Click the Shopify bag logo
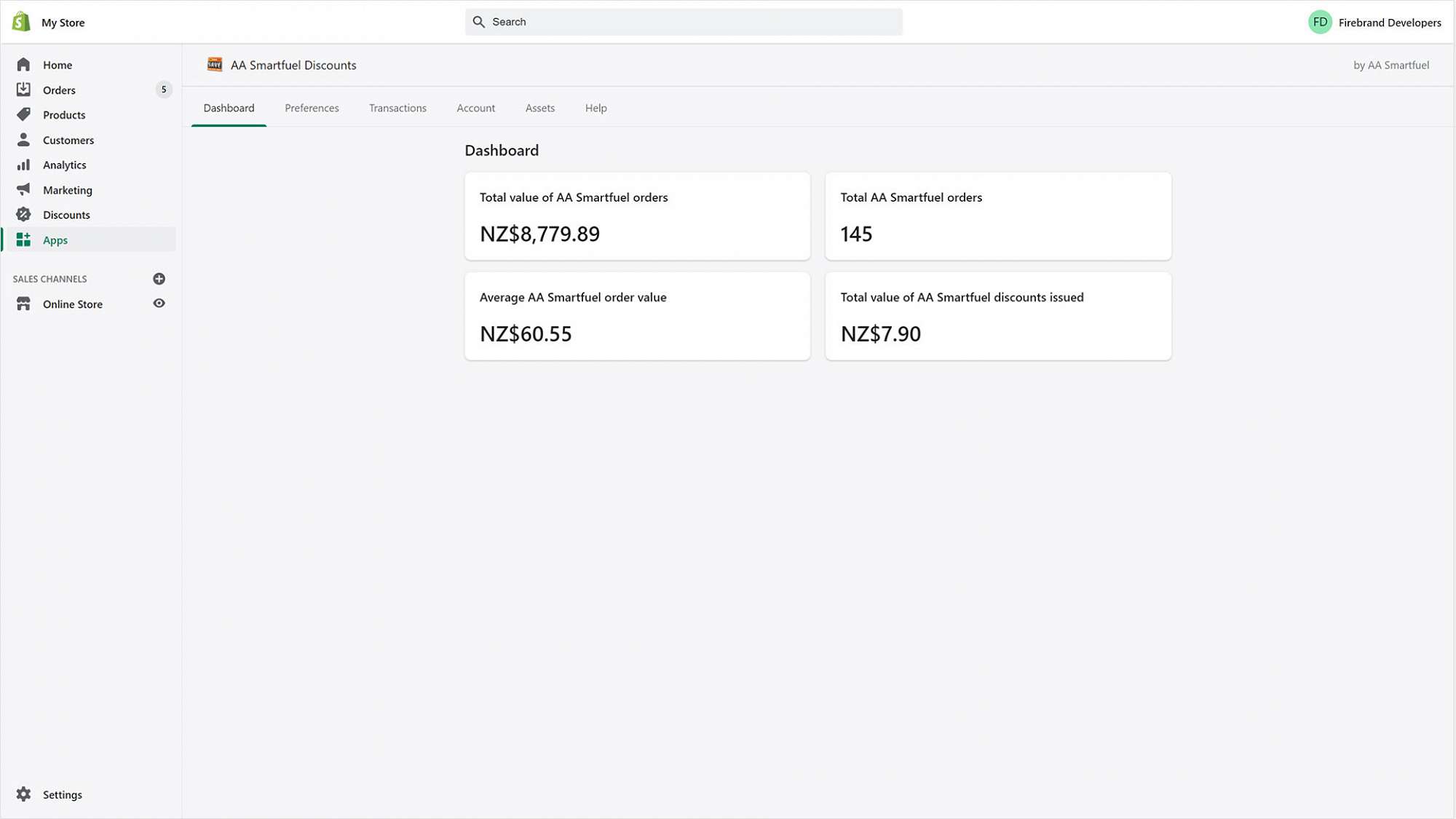The height and width of the screenshot is (819, 1456). tap(21, 22)
